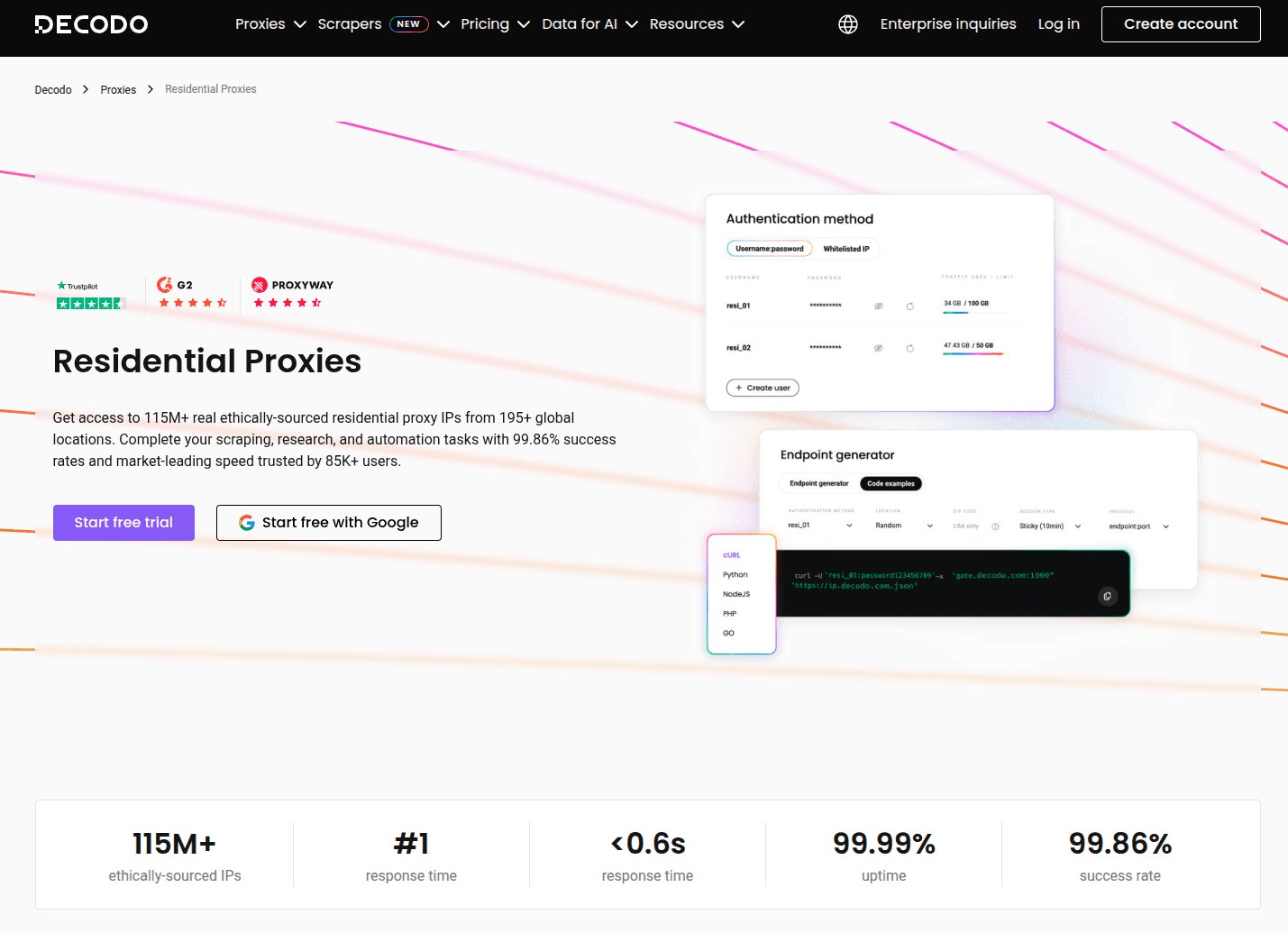Viewport: 1288px width, 933px height.
Task: Click the refresh icon for resi_02
Action: pyautogui.click(x=910, y=349)
